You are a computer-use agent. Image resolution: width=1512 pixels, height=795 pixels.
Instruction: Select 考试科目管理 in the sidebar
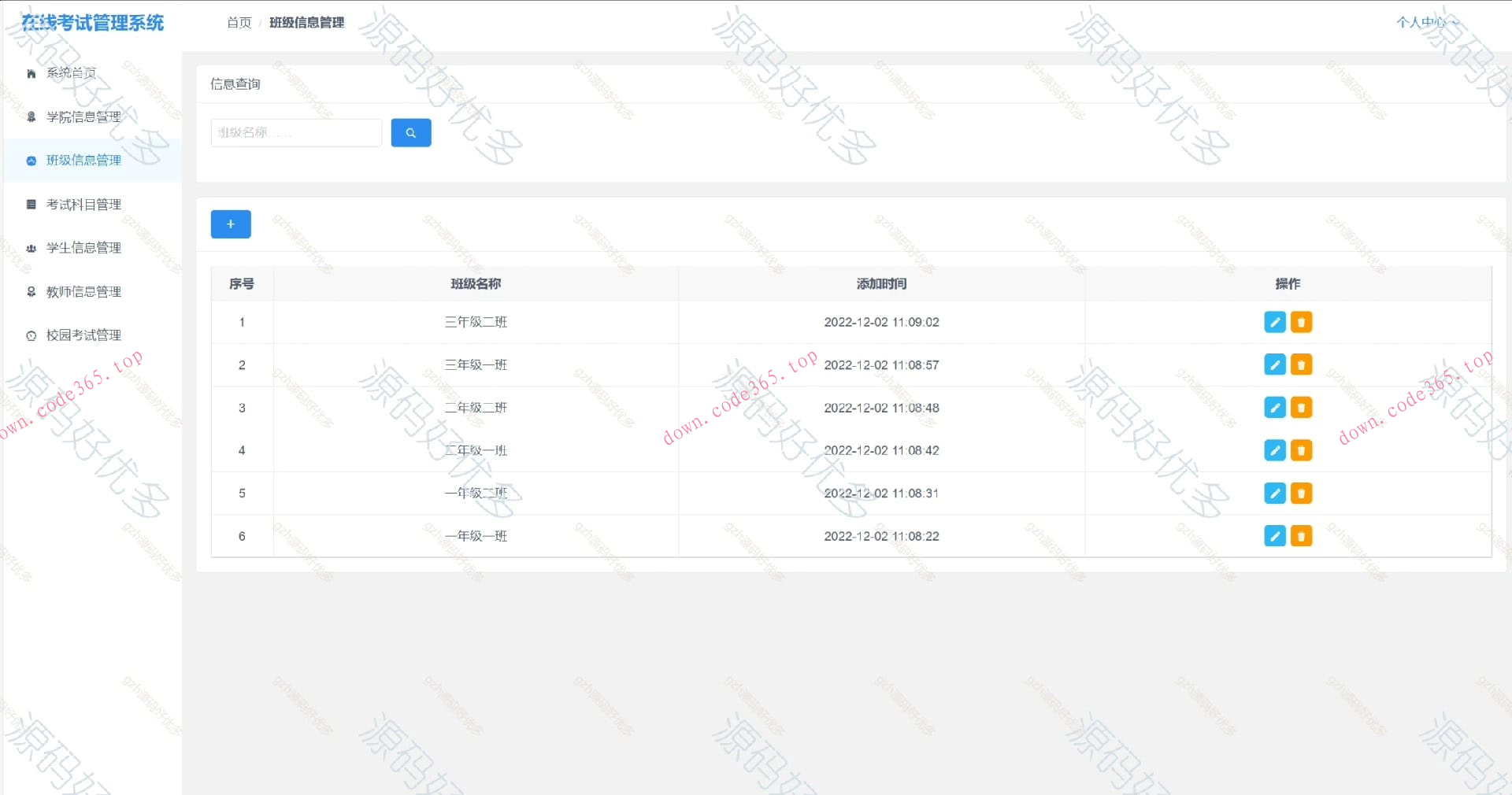pos(83,204)
